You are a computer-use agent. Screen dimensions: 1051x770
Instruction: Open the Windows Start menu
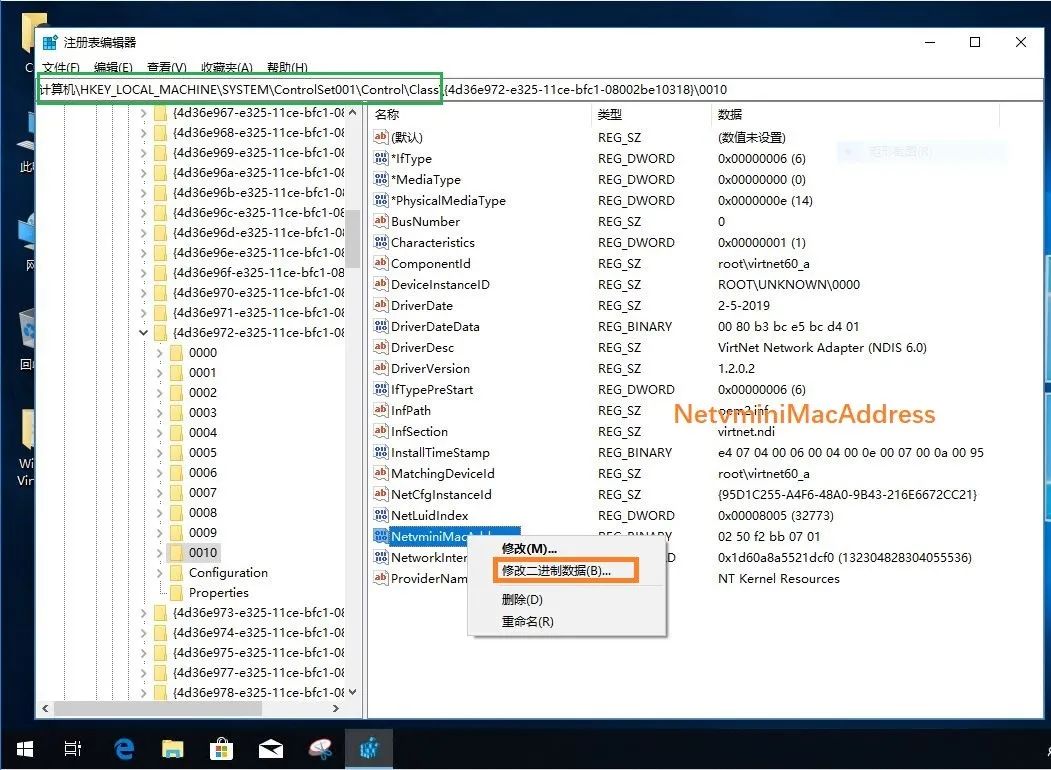(x=25, y=749)
